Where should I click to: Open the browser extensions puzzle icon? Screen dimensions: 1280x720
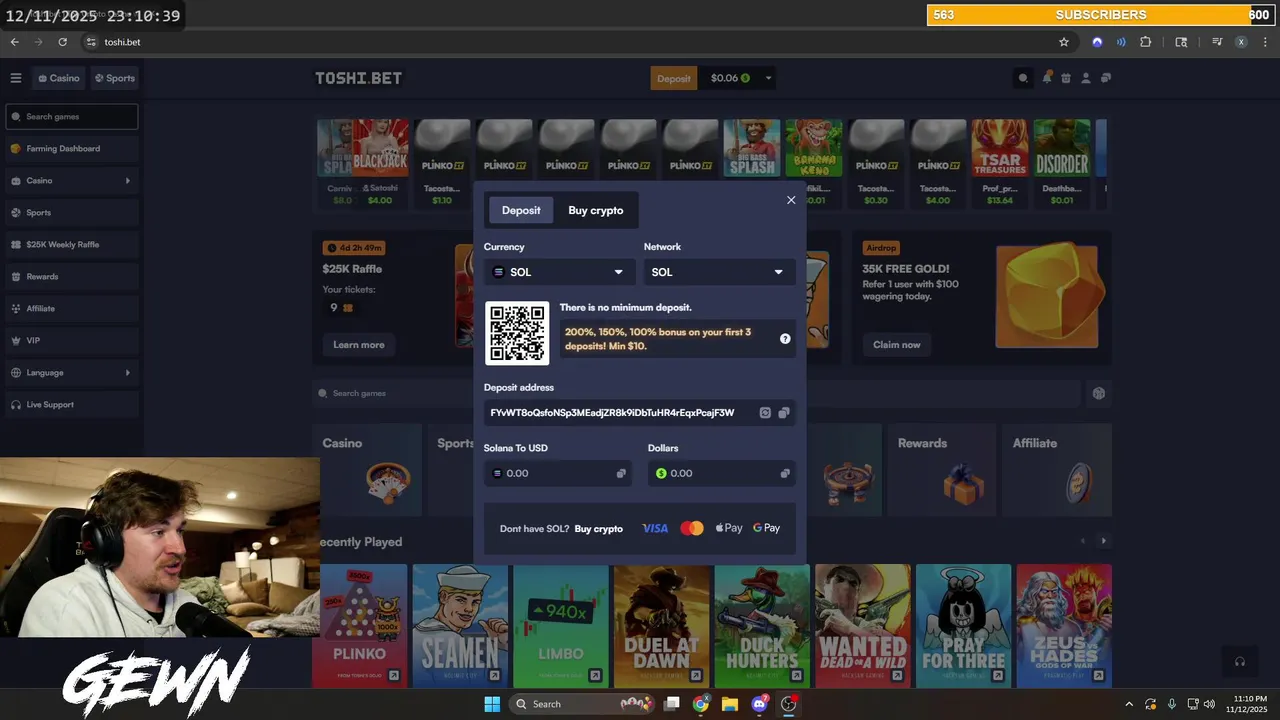[1146, 42]
